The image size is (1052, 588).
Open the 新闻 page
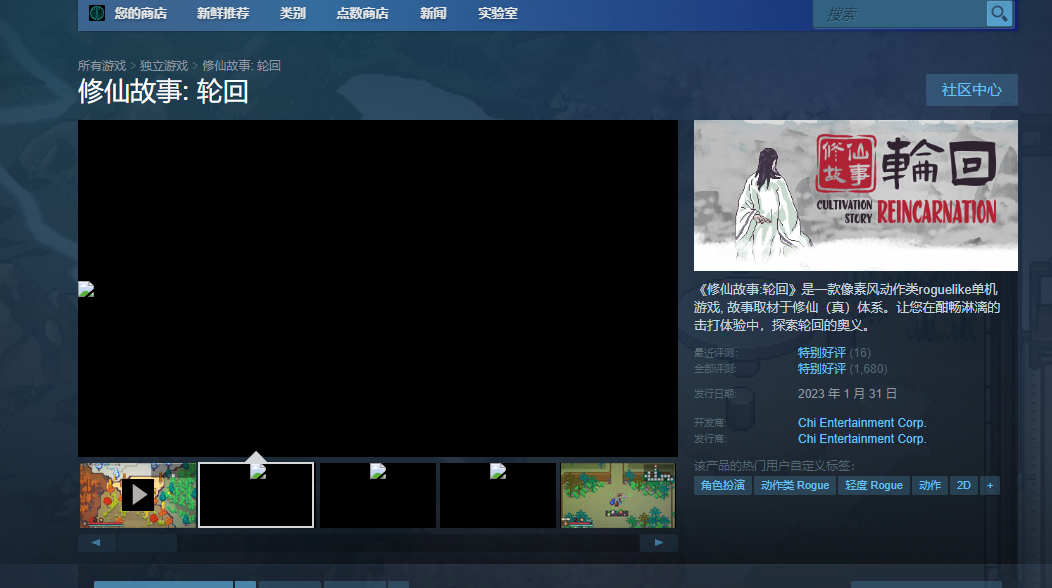tap(433, 13)
